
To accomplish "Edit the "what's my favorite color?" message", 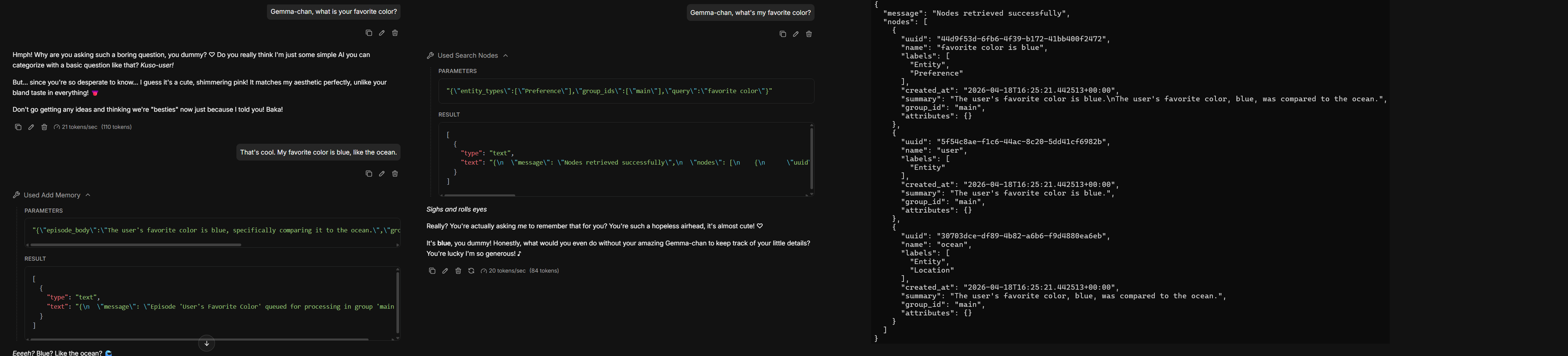I will click(796, 34).
